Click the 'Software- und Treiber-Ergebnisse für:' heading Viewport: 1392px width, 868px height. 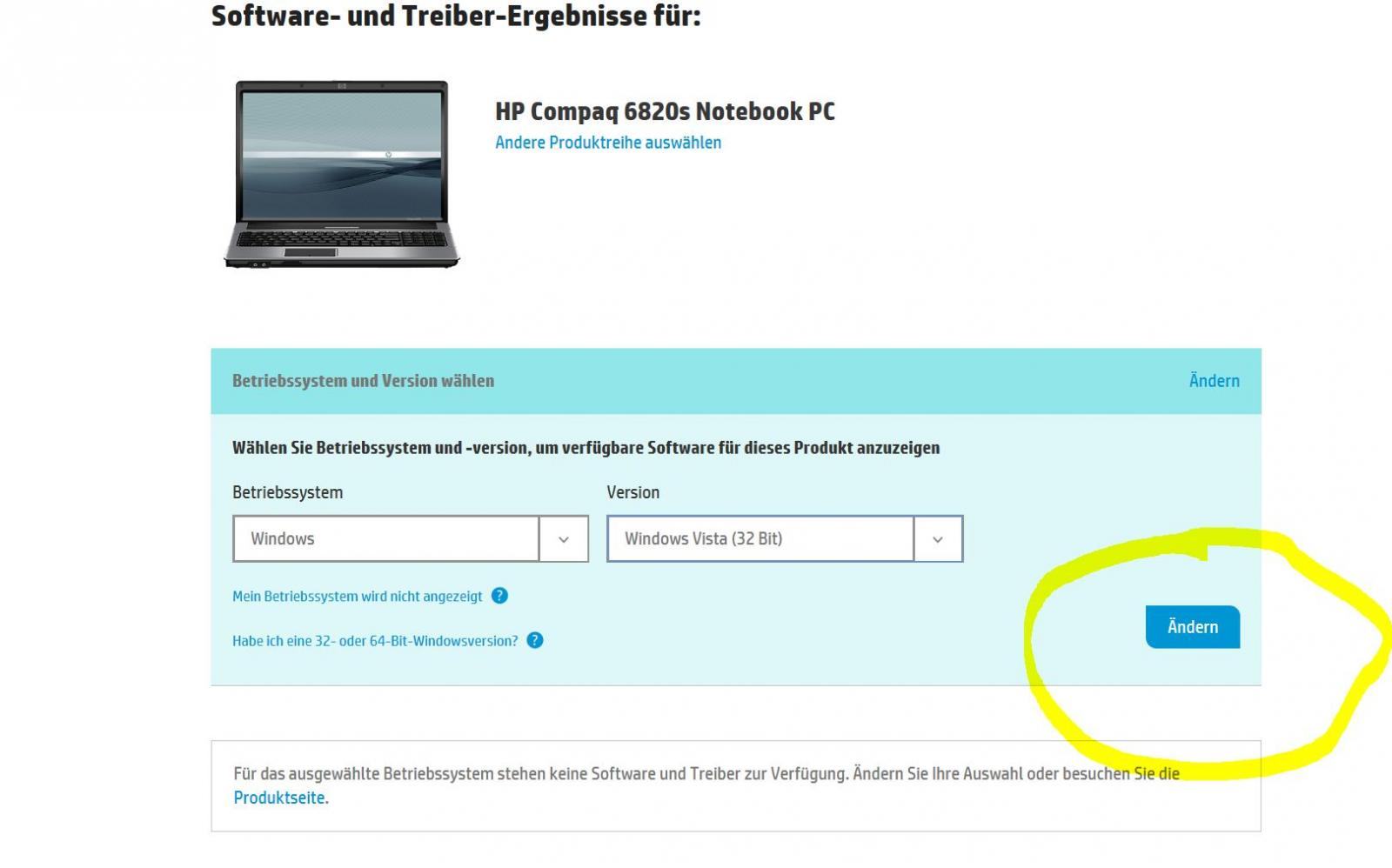pyautogui.click(x=456, y=16)
